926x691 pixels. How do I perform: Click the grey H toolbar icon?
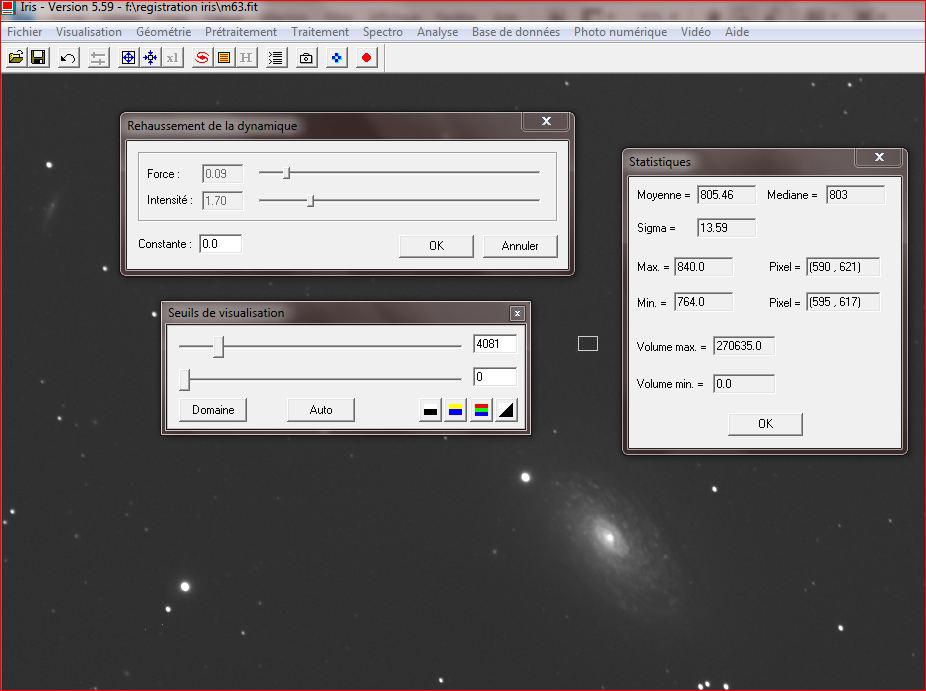246,58
